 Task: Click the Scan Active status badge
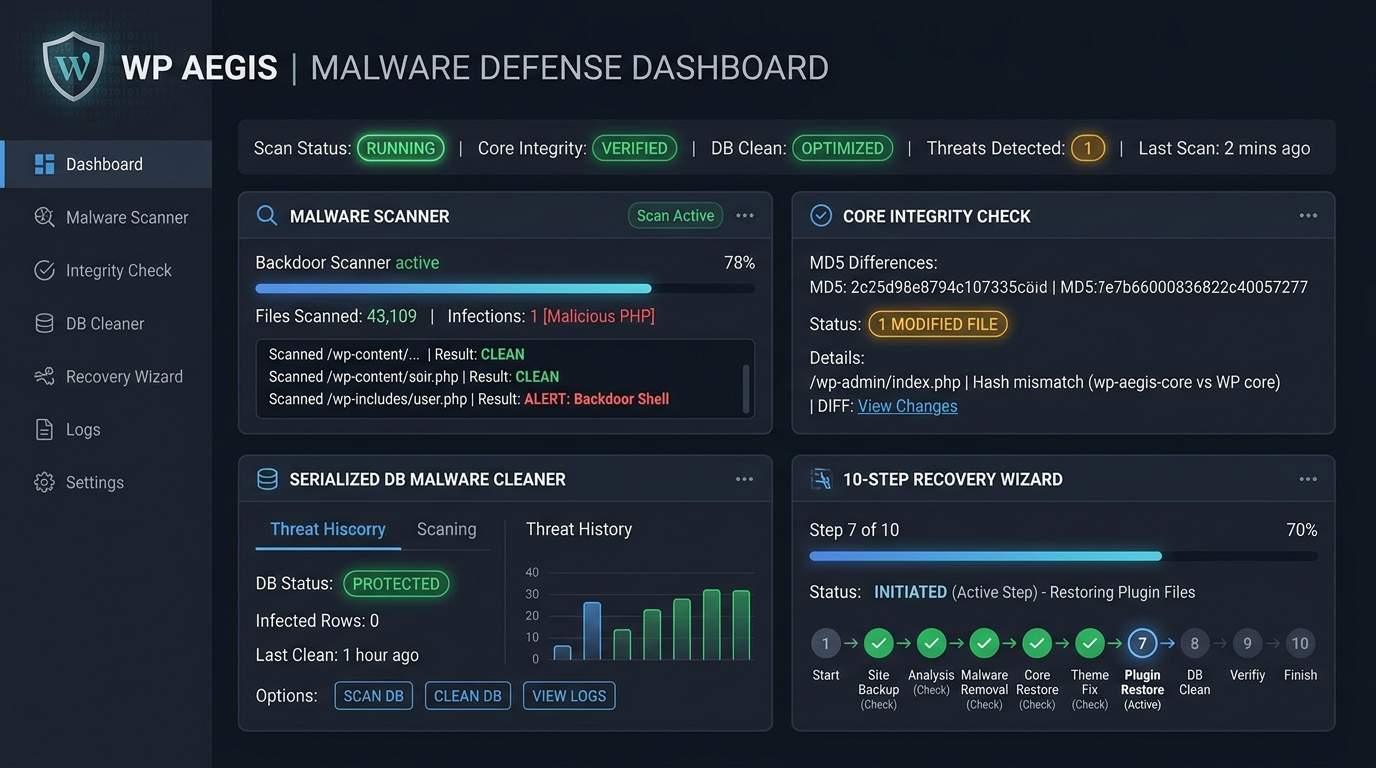point(676,216)
